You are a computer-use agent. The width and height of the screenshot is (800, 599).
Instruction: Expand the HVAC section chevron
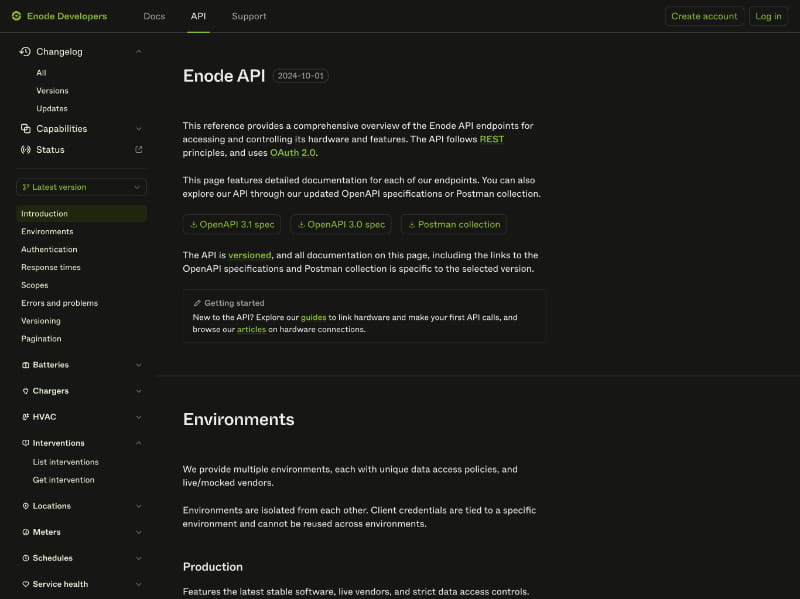point(138,417)
